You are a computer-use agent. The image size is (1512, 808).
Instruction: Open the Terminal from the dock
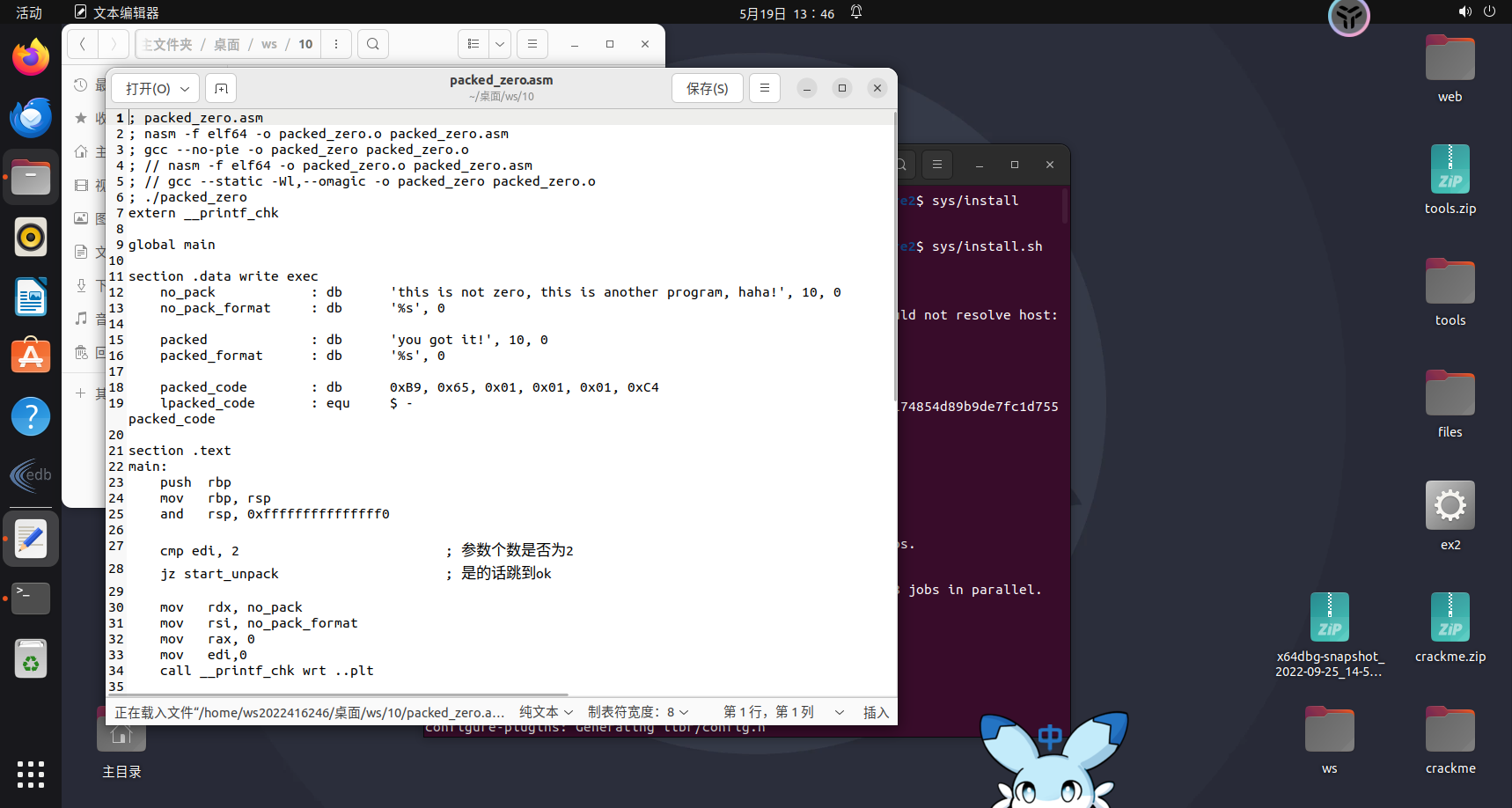coord(31,599)
